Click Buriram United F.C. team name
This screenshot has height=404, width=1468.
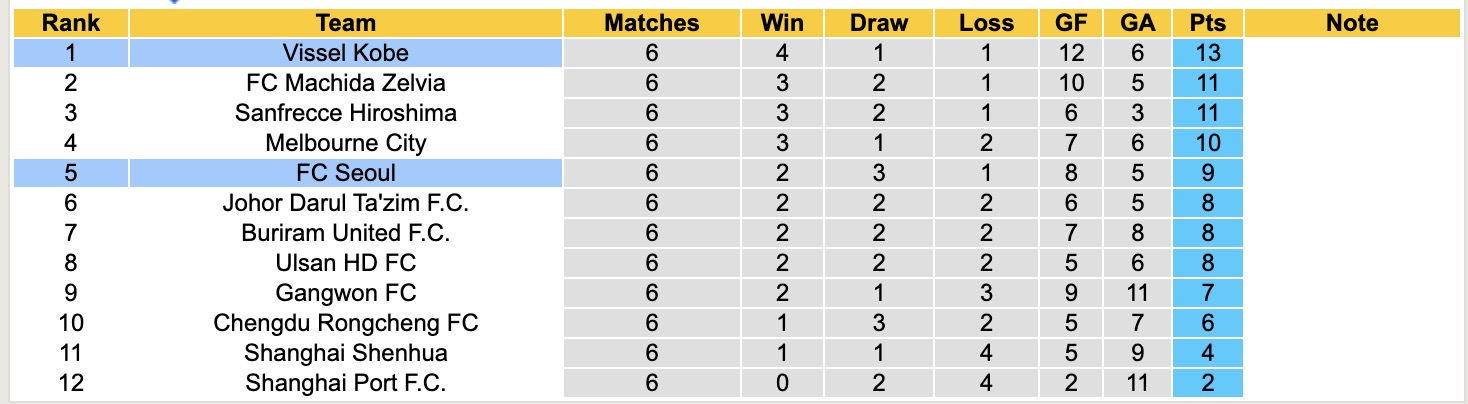pos(345,233)
